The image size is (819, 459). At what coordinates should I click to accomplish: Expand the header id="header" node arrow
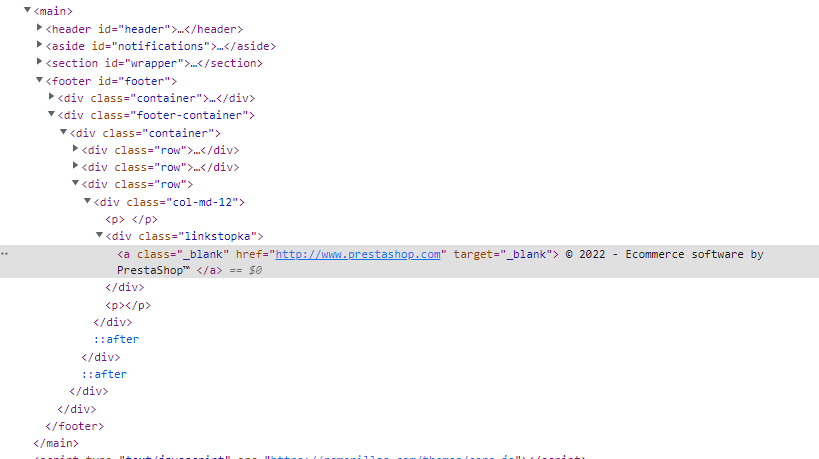39,27
